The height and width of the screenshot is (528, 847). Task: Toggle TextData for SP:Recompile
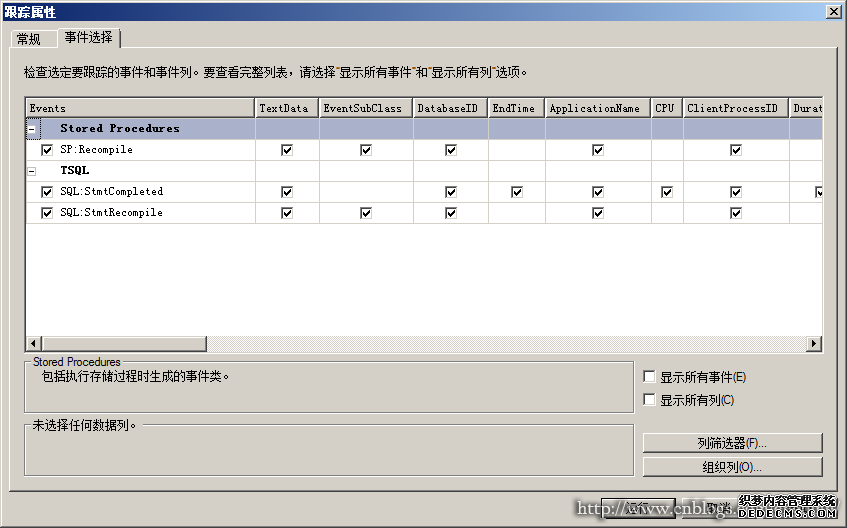coord(287,150)
